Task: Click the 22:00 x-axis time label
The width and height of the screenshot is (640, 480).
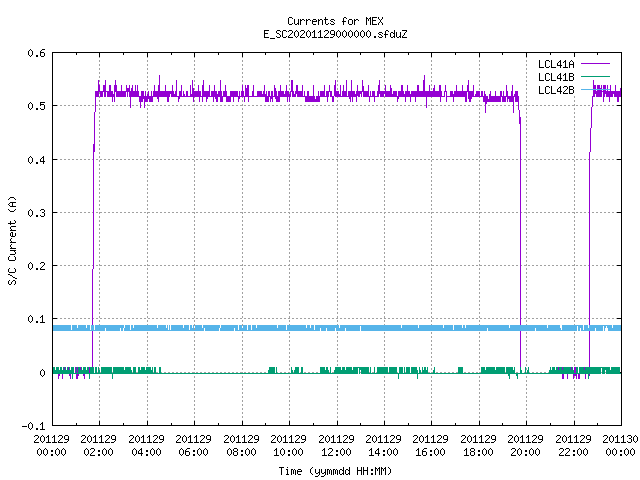Action: [x=573, y=452]
